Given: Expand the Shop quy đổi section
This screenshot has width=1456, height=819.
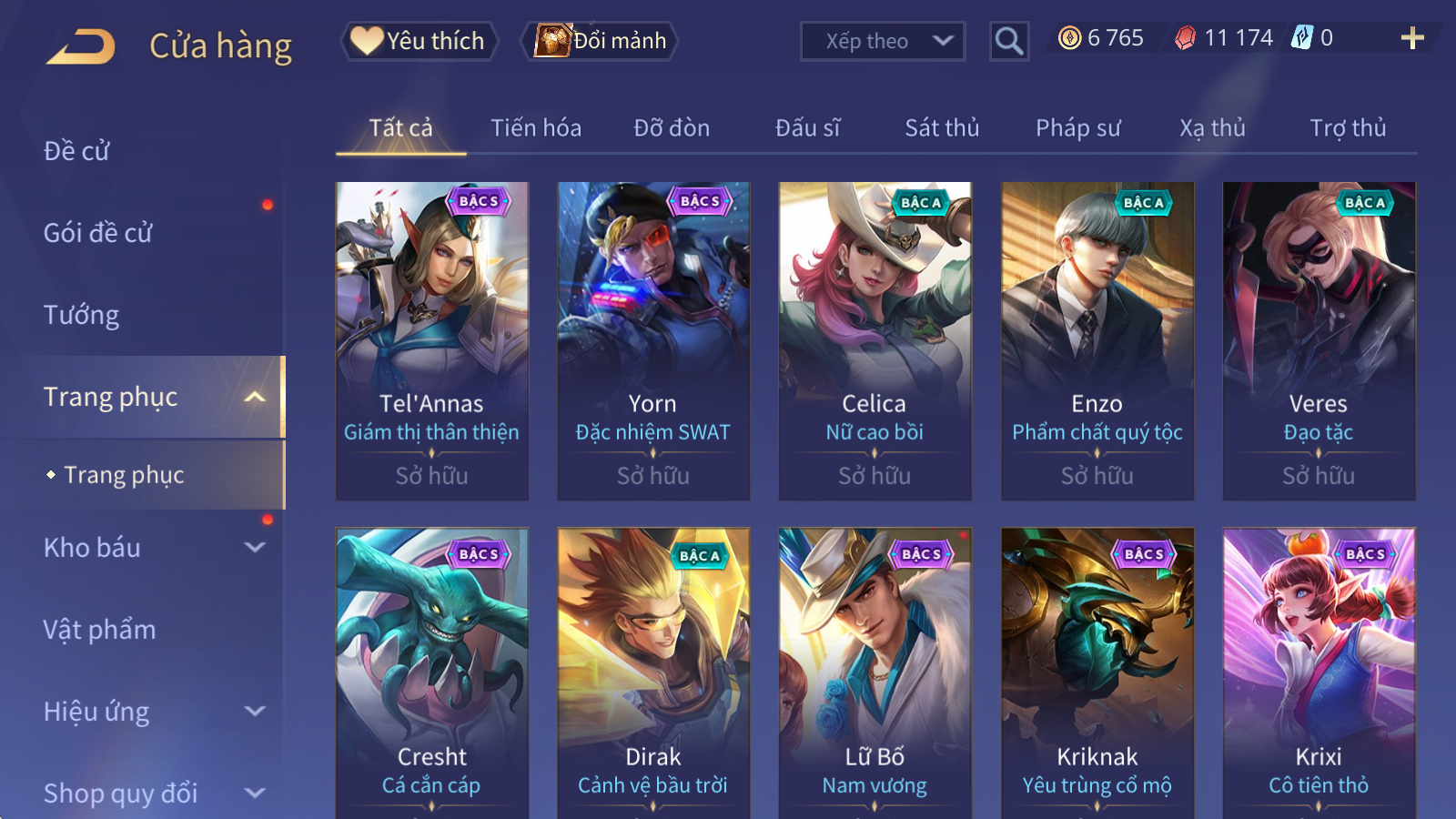Looking at the screenshot, I should coord(255,794).
